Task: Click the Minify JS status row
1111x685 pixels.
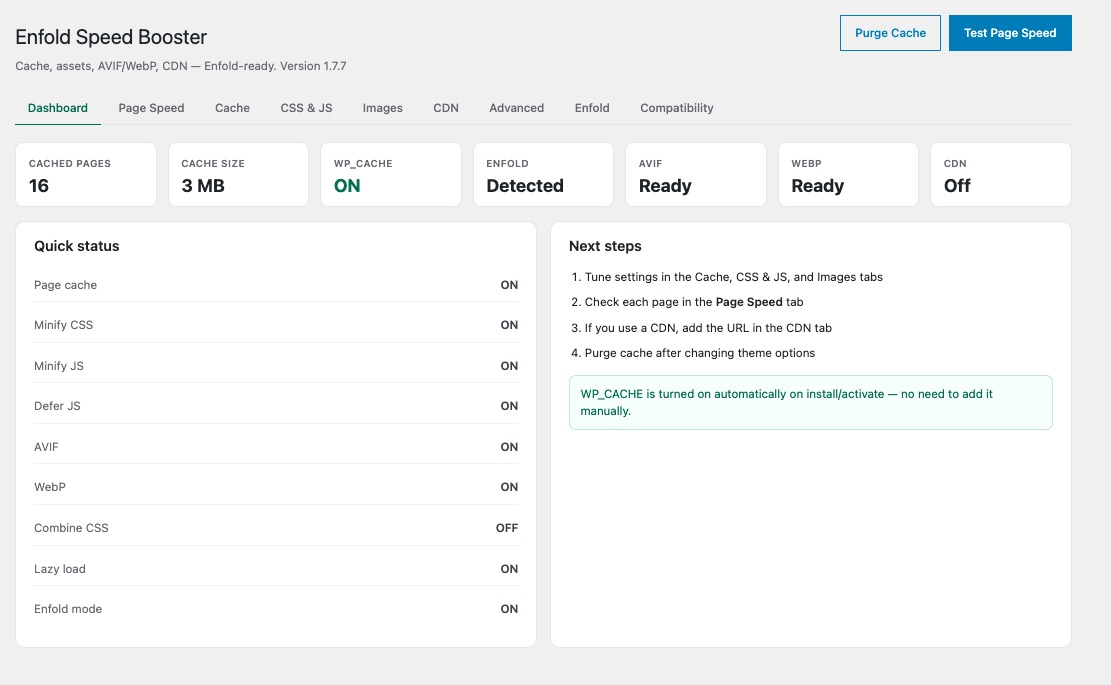Action: pos(276,366)
